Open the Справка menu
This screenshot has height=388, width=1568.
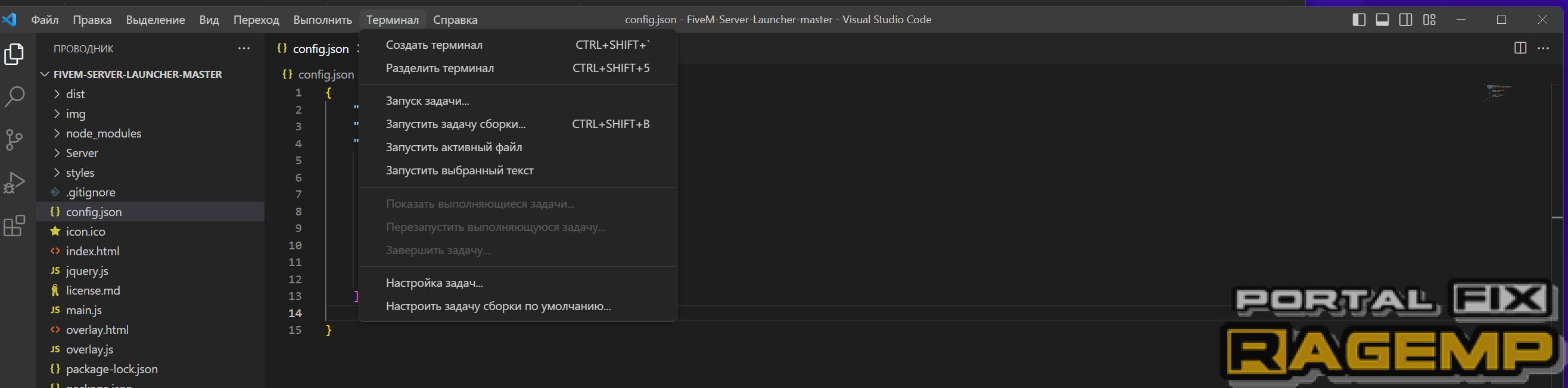click(455, 20)
